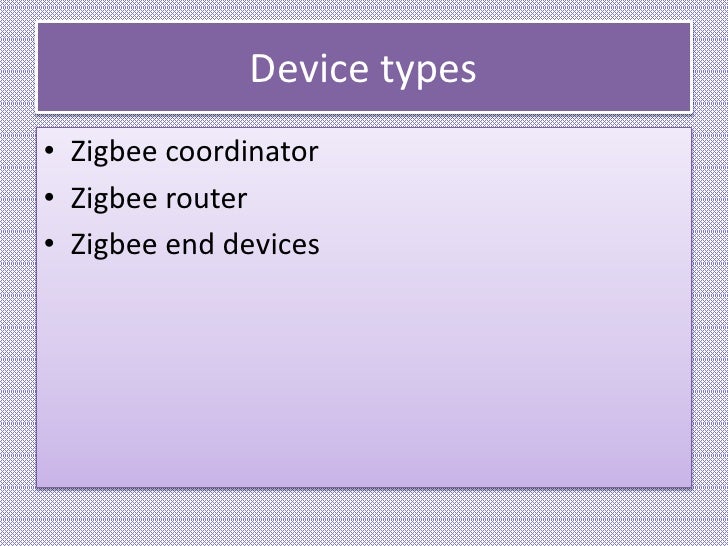
Task: Click the word "router" in the second bullet
Action: (206, 199)
